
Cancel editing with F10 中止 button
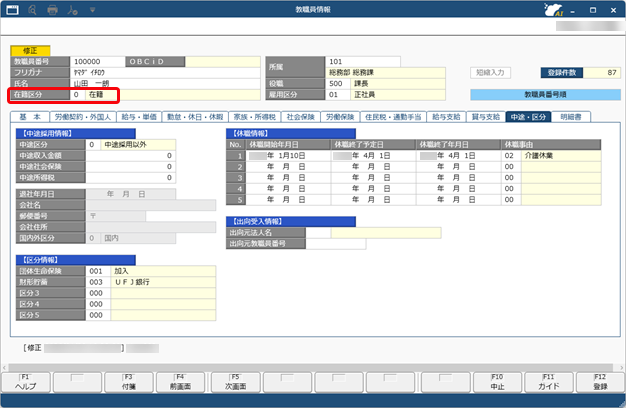click(x=497, y=382)
